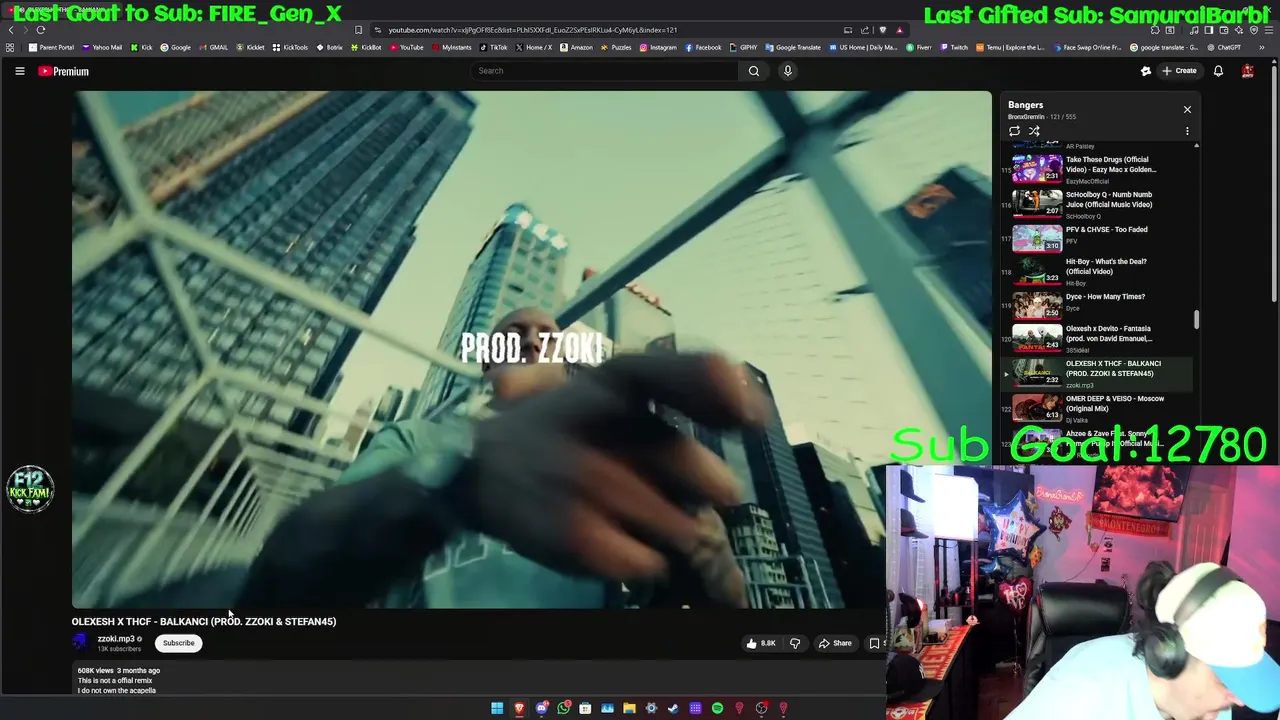1280x720 pixels.
Task: Play 'Dyce - How Many Times?'
Action: tap(1097, 304)
